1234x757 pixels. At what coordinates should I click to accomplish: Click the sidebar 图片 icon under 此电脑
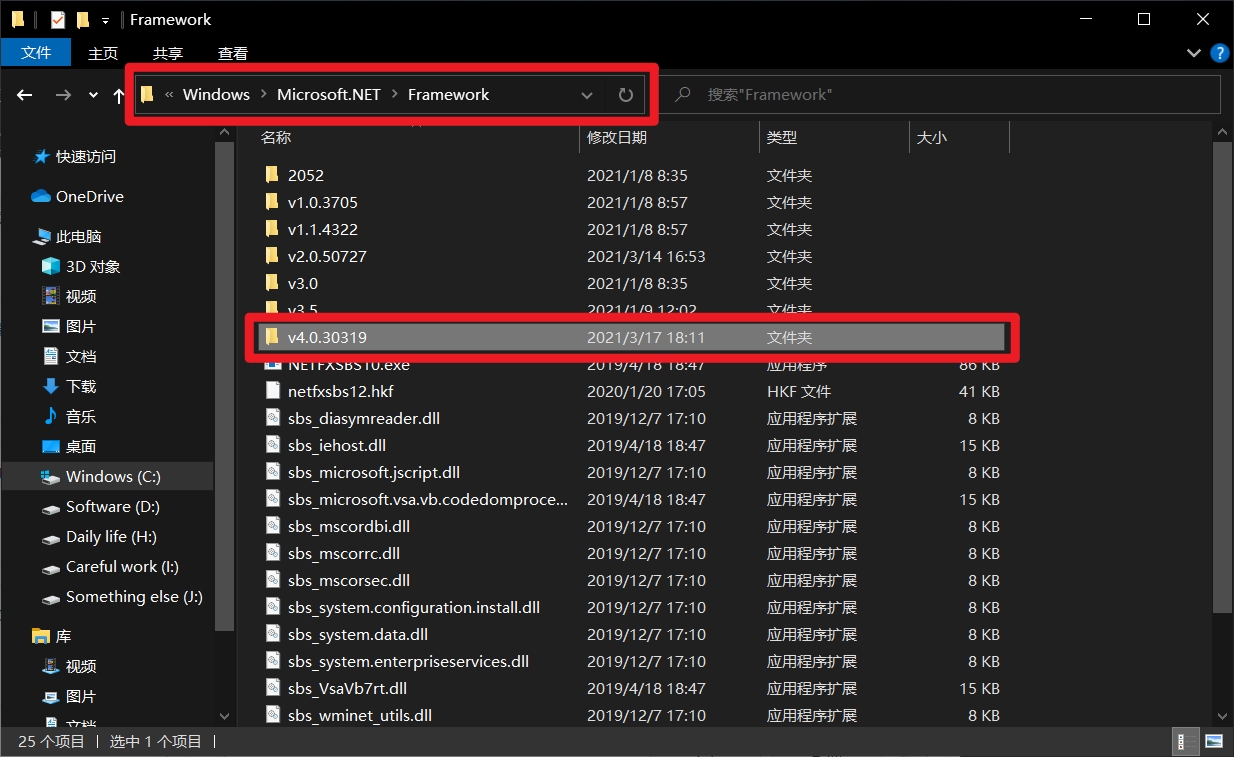point(51,327)
